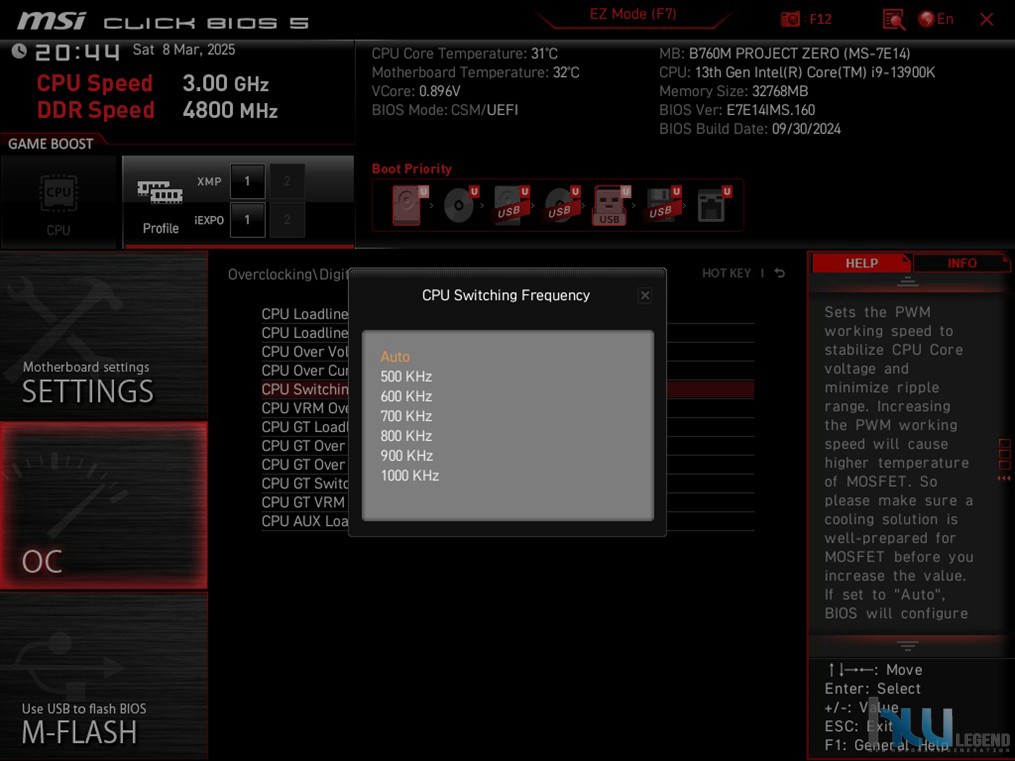Image resolution: width=1015 pixels, height=761 pixels.
Task: Click the date Sat 8 Mar, 2025
Action: (x=184, y=50)
